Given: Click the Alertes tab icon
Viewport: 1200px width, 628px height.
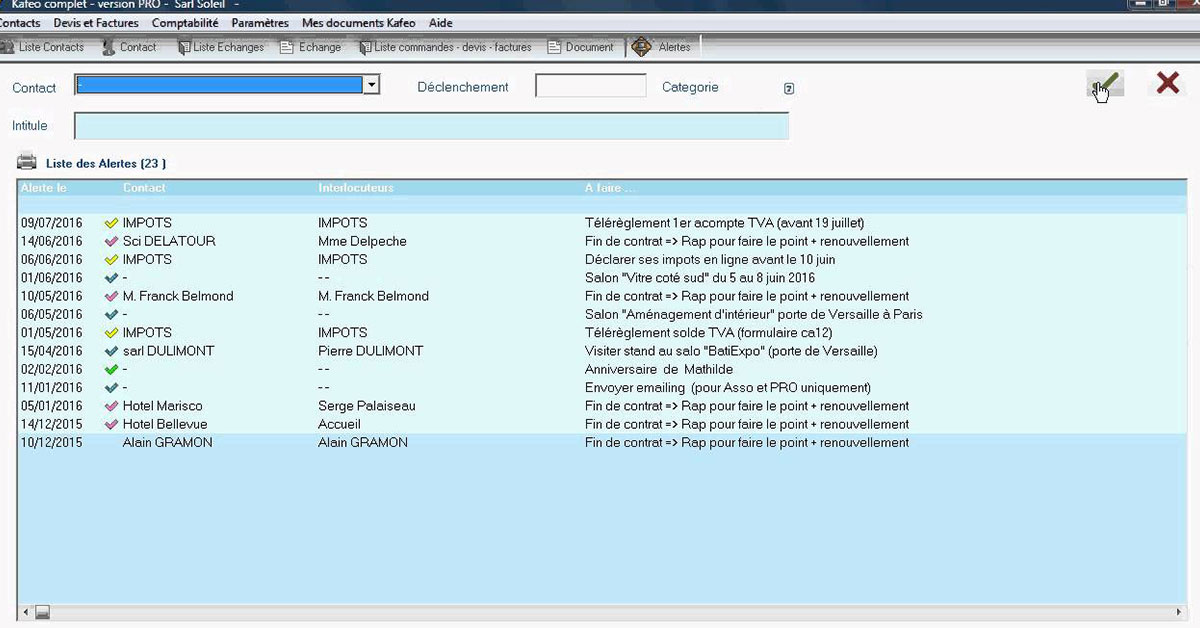Looking at the screenshot, I should 641,47.
